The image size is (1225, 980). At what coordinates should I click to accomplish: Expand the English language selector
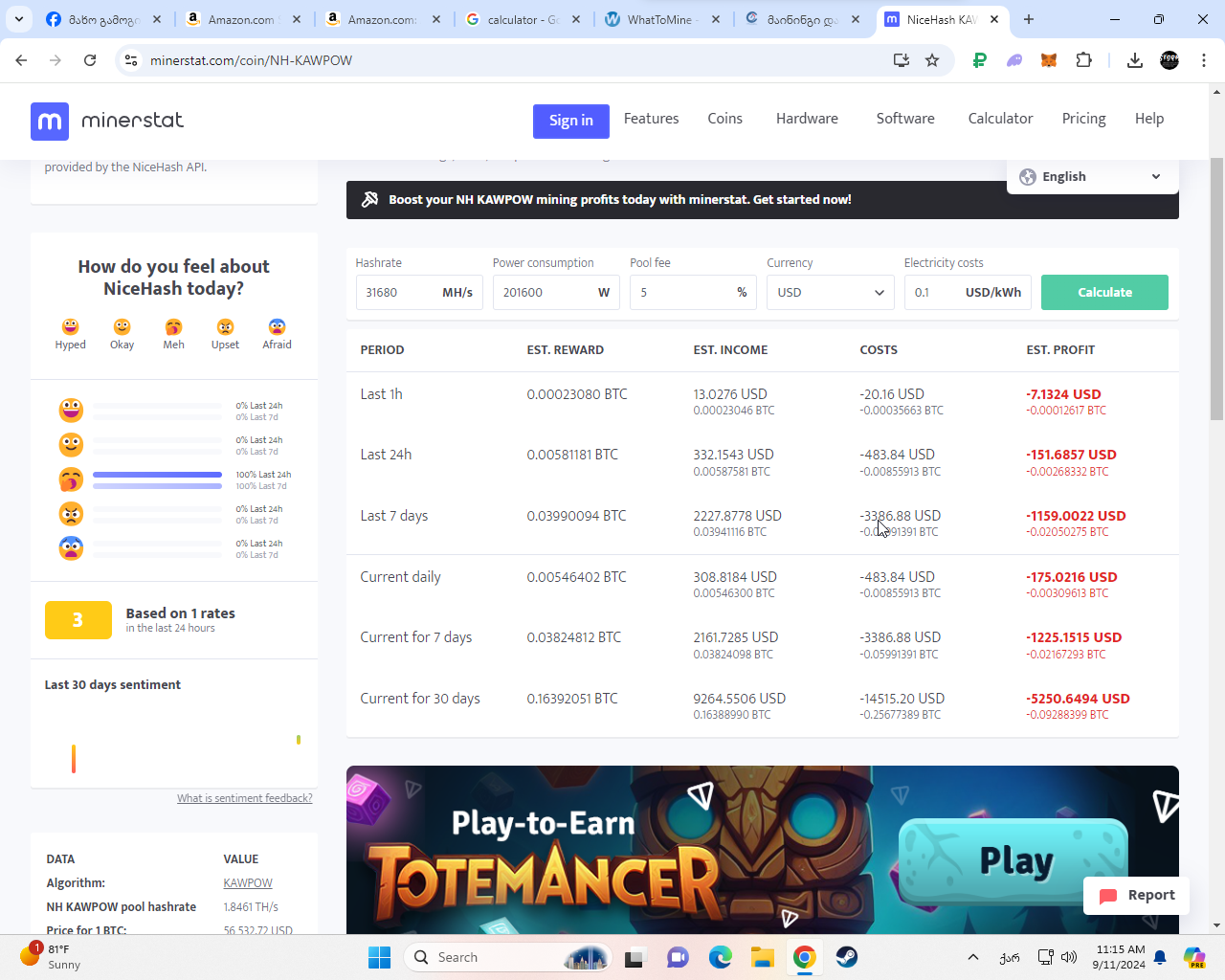[x=1092, y=177]
